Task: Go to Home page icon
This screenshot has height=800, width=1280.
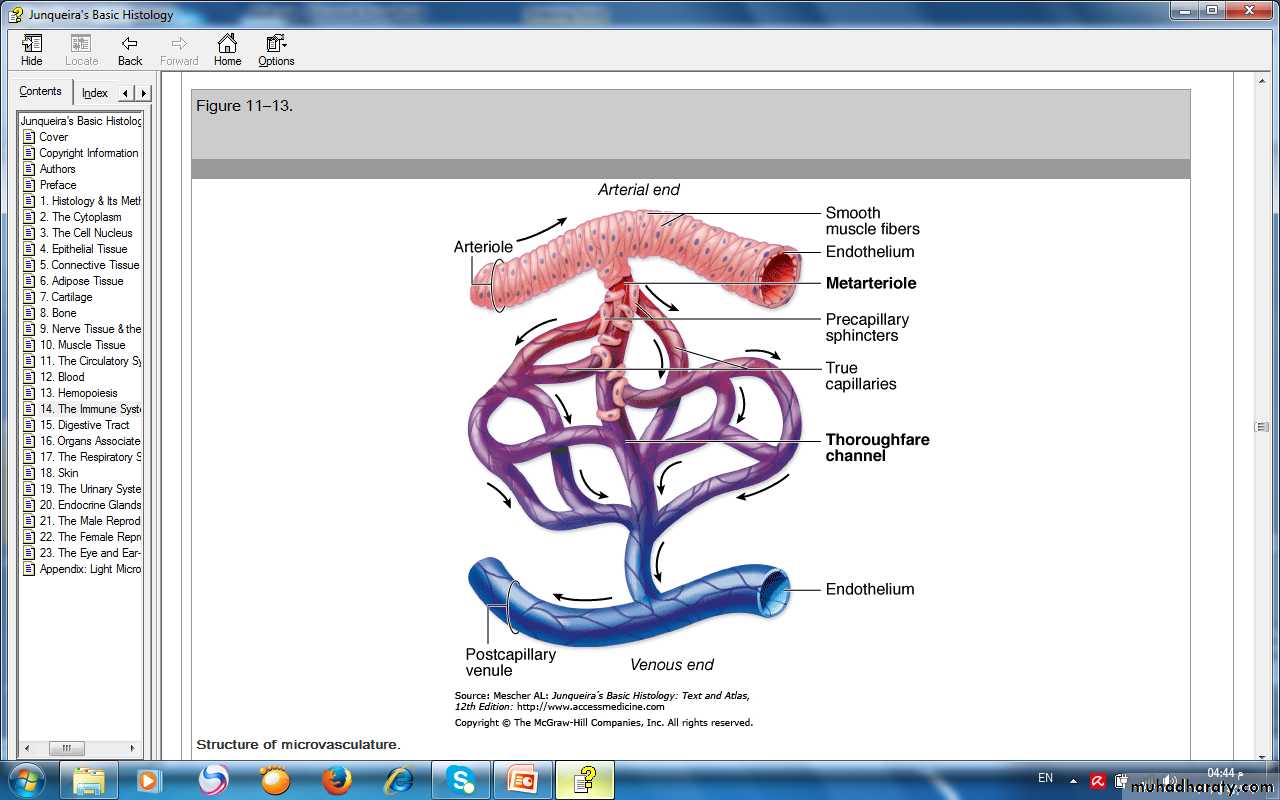Action: 227,44
